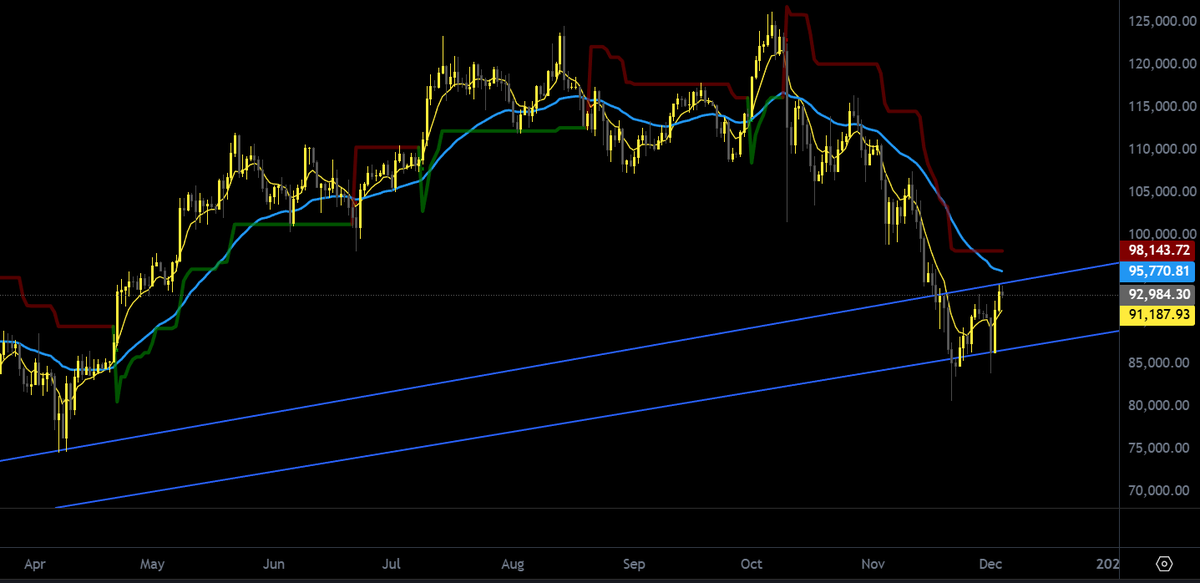Click the 100,000.00 price axis label
The width and height of the screenshot is (1200, 583).
click(1160, 233)
